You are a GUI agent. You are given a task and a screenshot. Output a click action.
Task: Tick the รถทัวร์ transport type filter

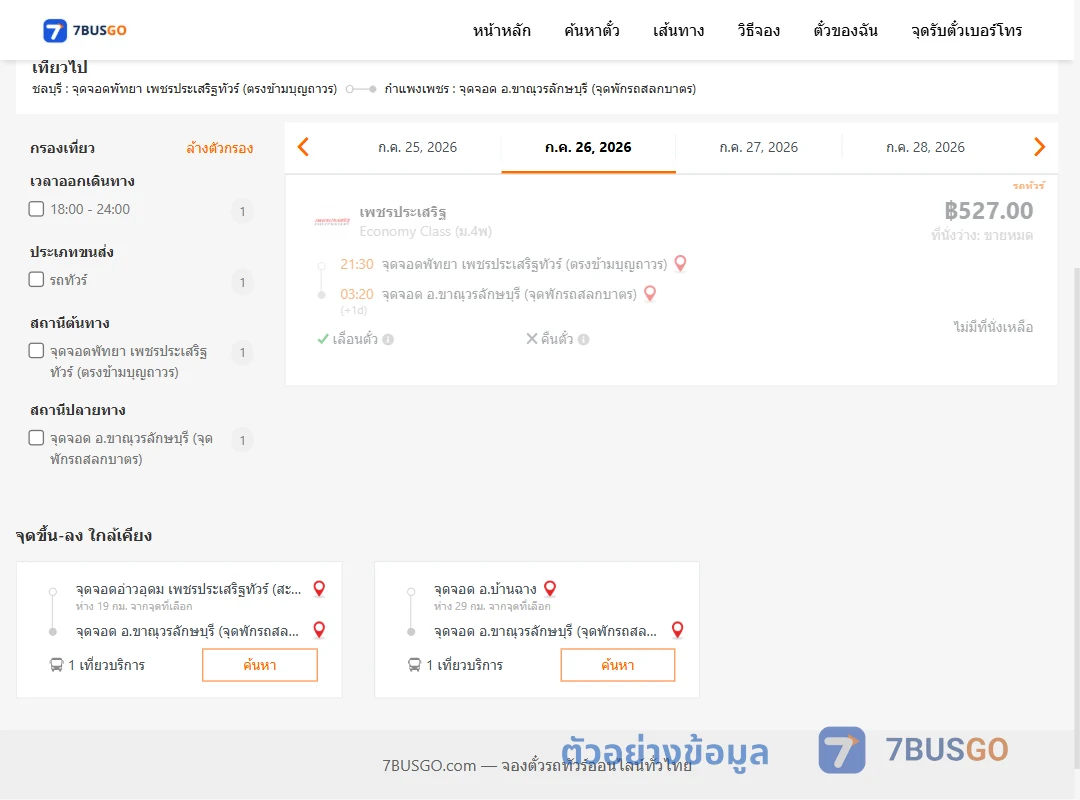point(37,279)
